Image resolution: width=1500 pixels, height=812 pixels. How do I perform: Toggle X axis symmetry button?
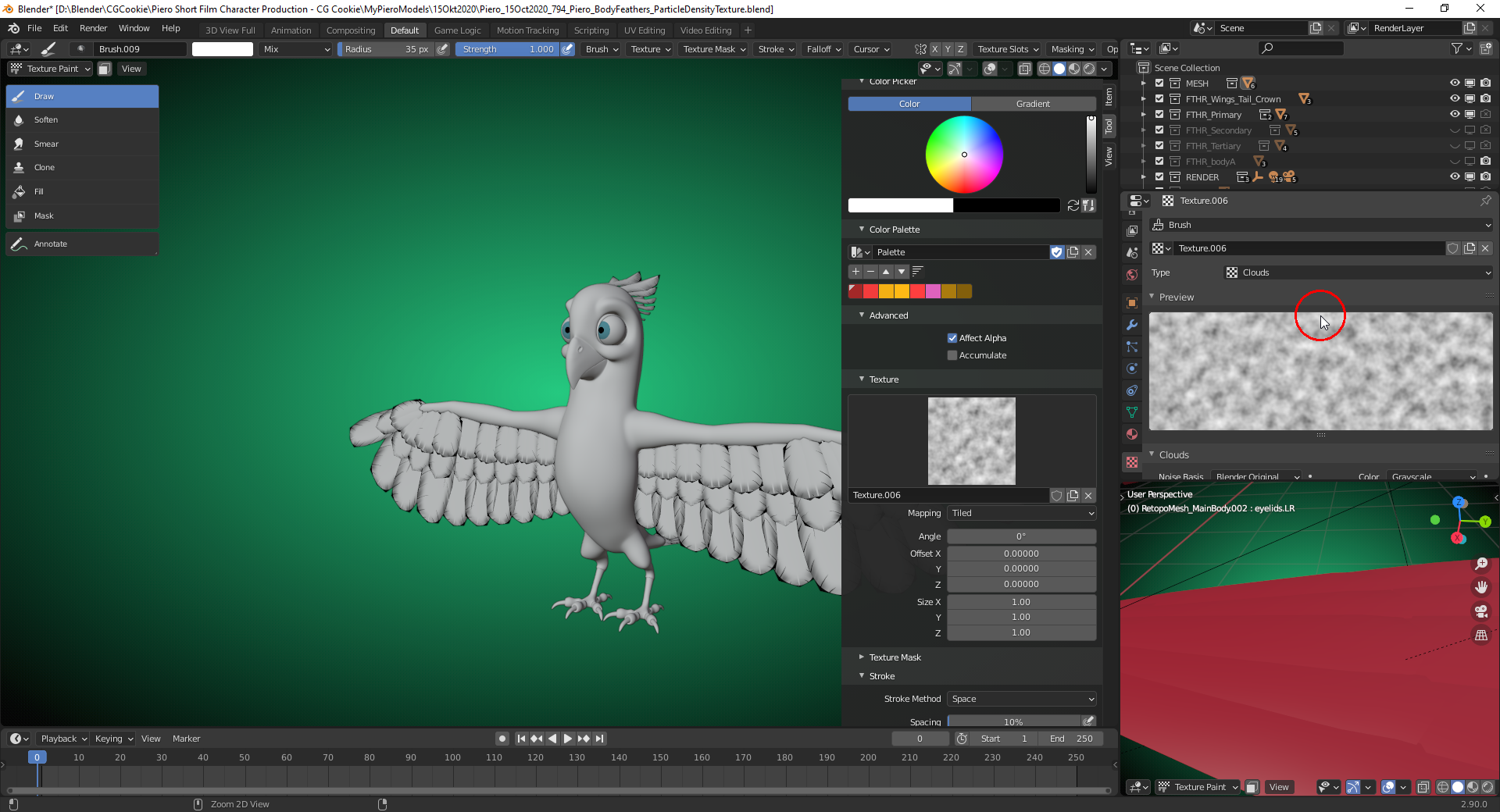pyautogui.click(x=934, y=49)
